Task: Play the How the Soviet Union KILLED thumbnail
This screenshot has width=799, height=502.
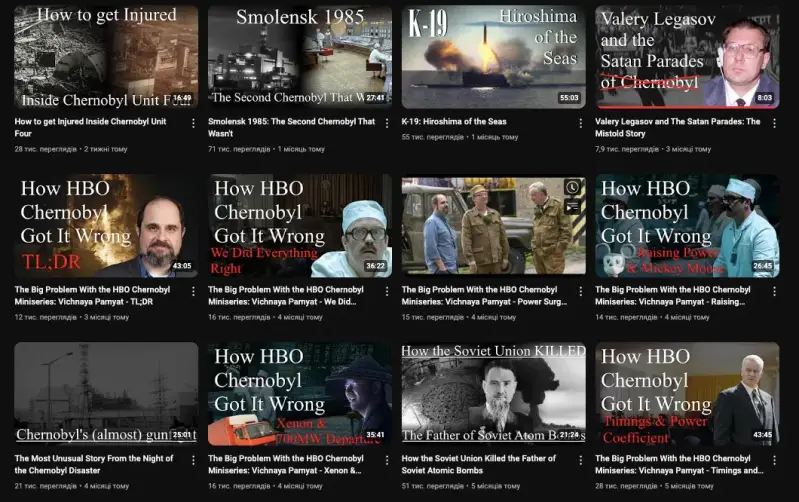Action: [493, 394]
